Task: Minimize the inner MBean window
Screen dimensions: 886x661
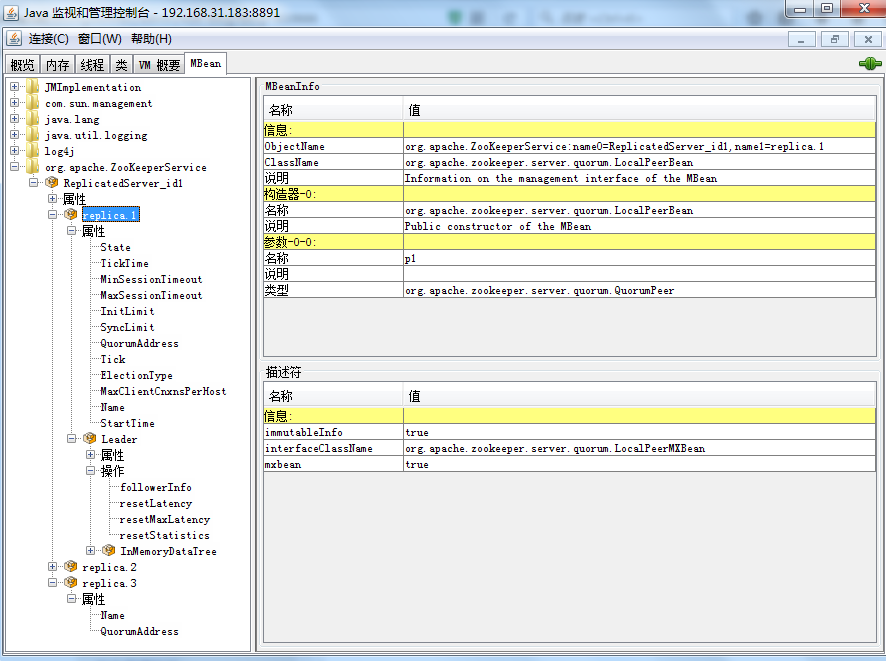Action: click(801, 39)
